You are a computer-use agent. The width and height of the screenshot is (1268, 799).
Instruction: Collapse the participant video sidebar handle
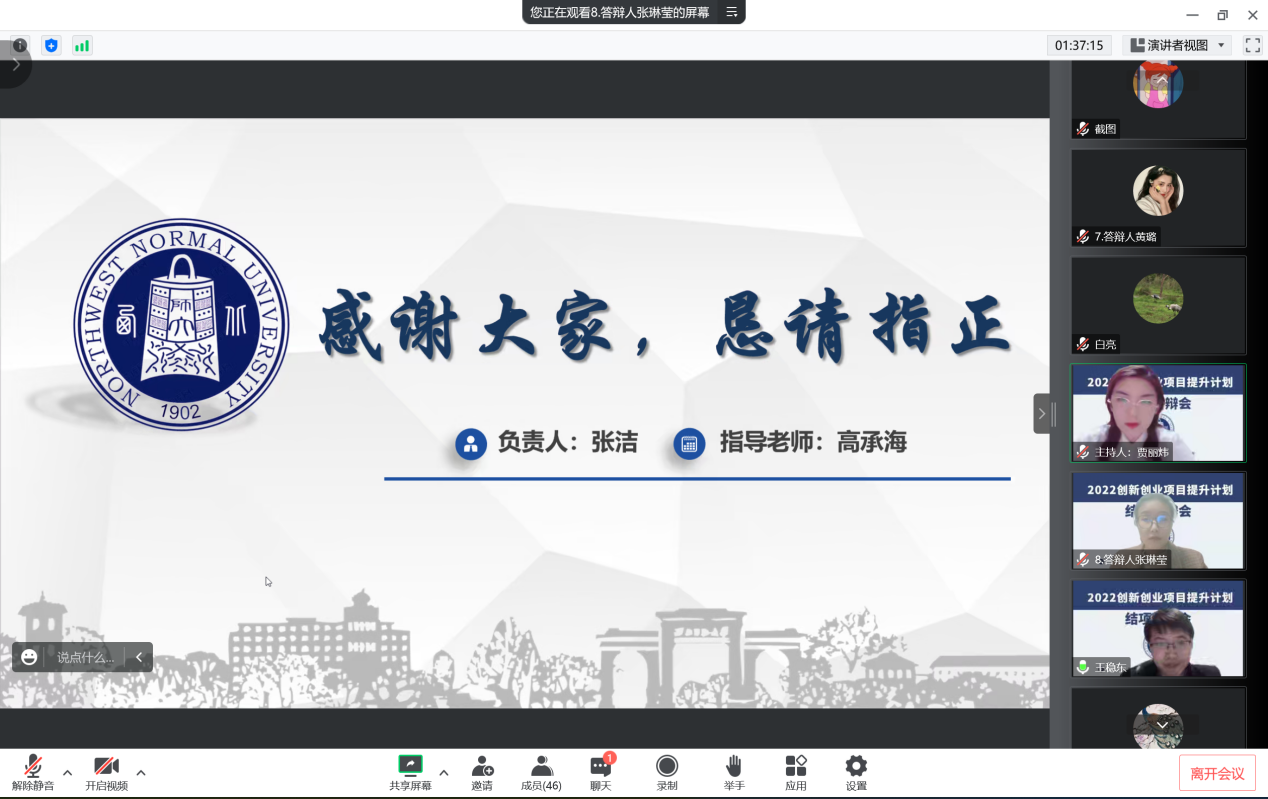coord(1043,413)
